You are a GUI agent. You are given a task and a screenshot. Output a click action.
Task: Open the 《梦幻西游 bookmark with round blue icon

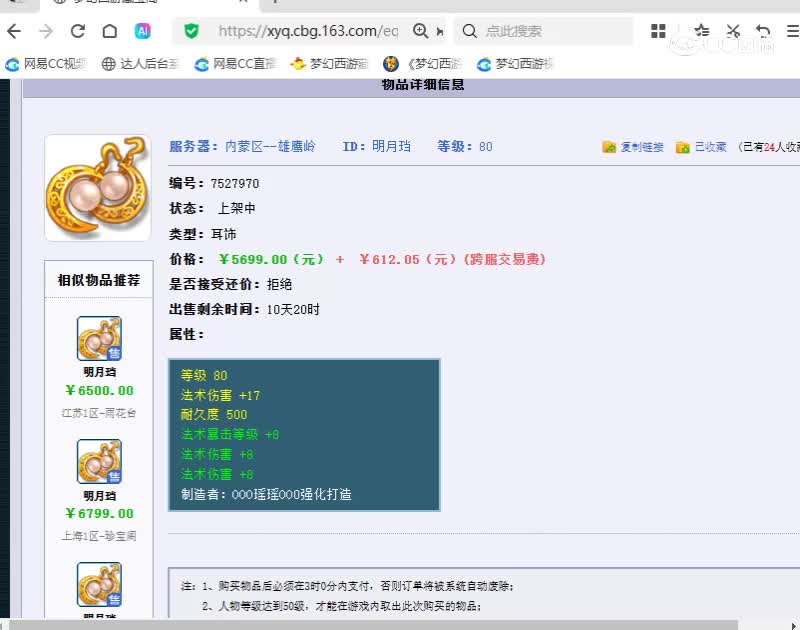click(x=422, y=64)
